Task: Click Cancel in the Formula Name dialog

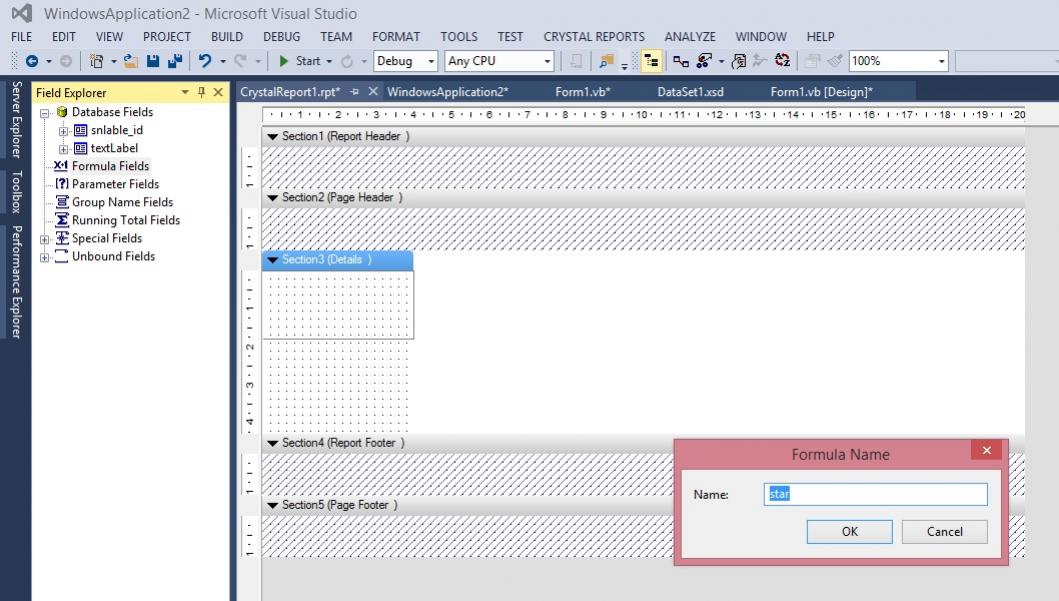Action: (x=944, y=531)
